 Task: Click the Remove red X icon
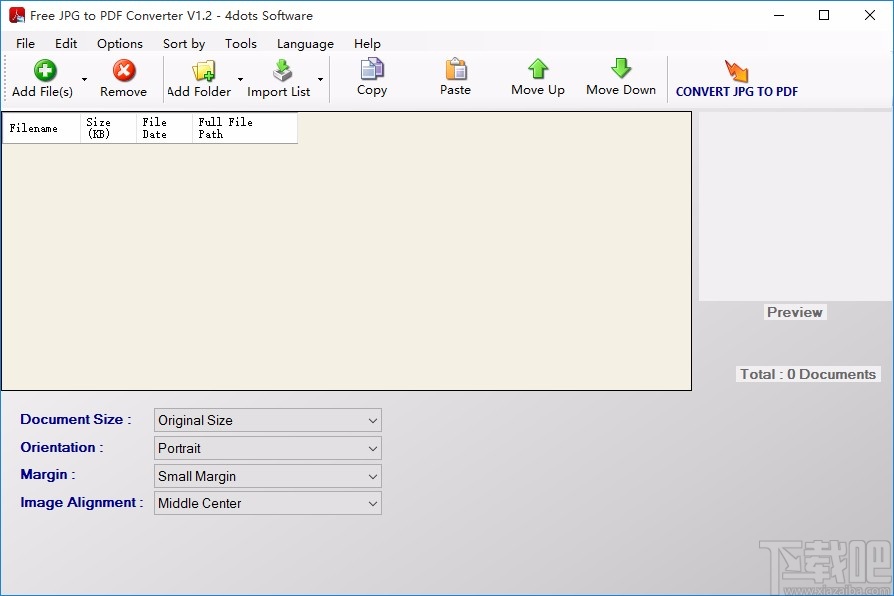pyautogui.click(x=124, y=70)
